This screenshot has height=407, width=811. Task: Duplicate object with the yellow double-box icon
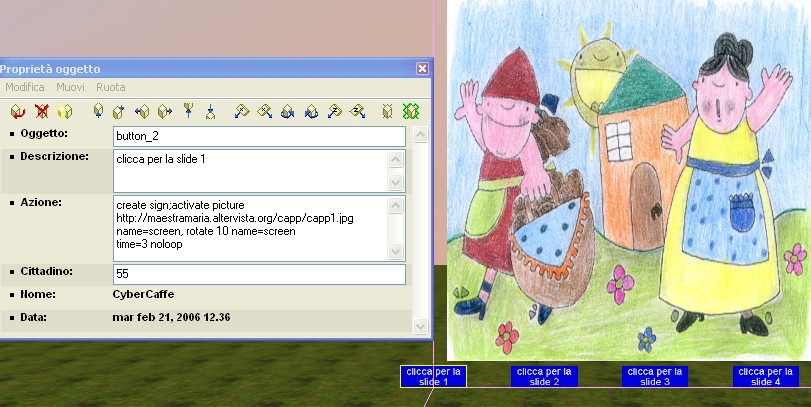point(65,111)
